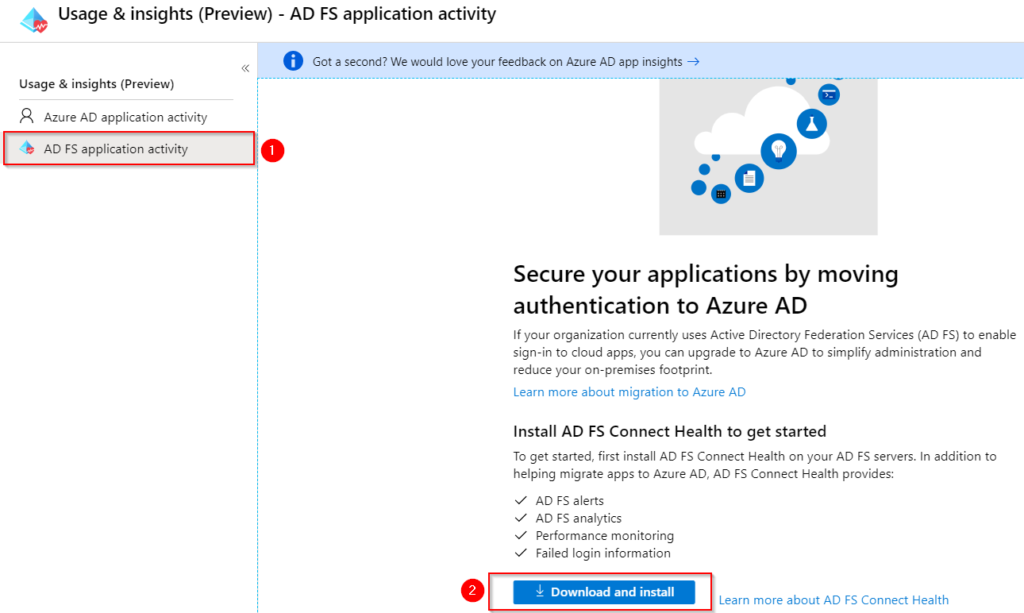The image size is (1024, 613).
Task: Collapse the sidebar with the double chevron
Action: 245,68
